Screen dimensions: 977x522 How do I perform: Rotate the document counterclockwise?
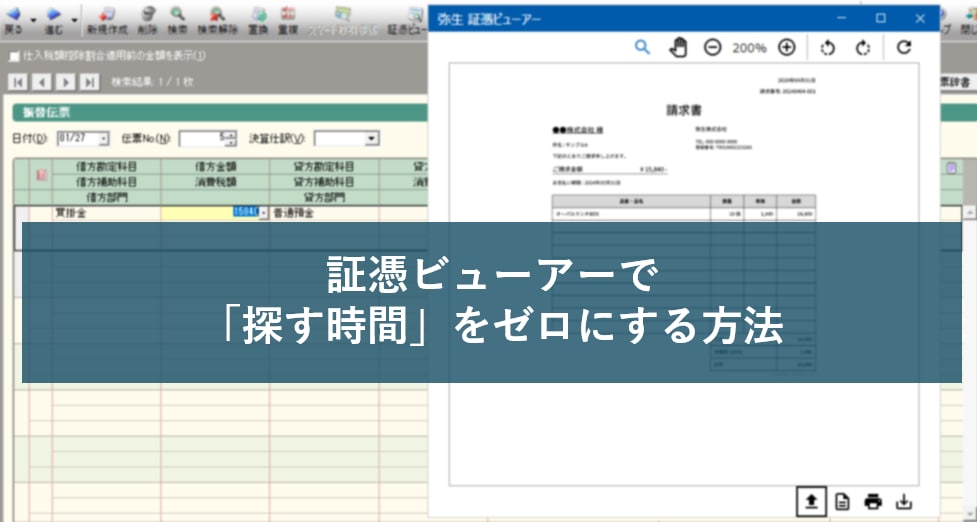click(827, 47)
